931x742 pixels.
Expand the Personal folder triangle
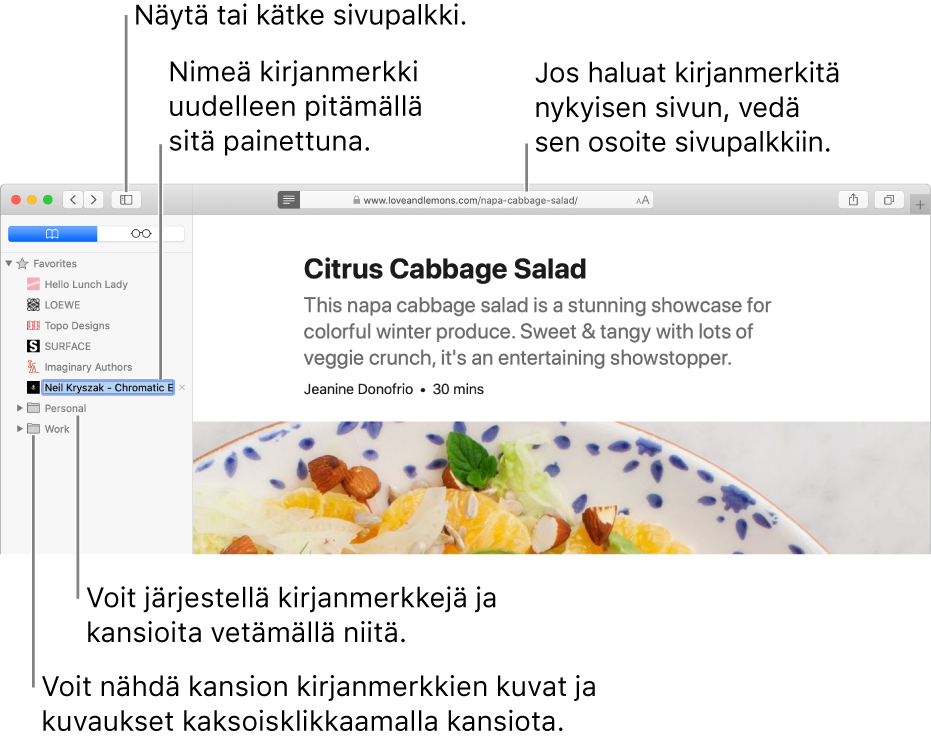click(20, 408)
